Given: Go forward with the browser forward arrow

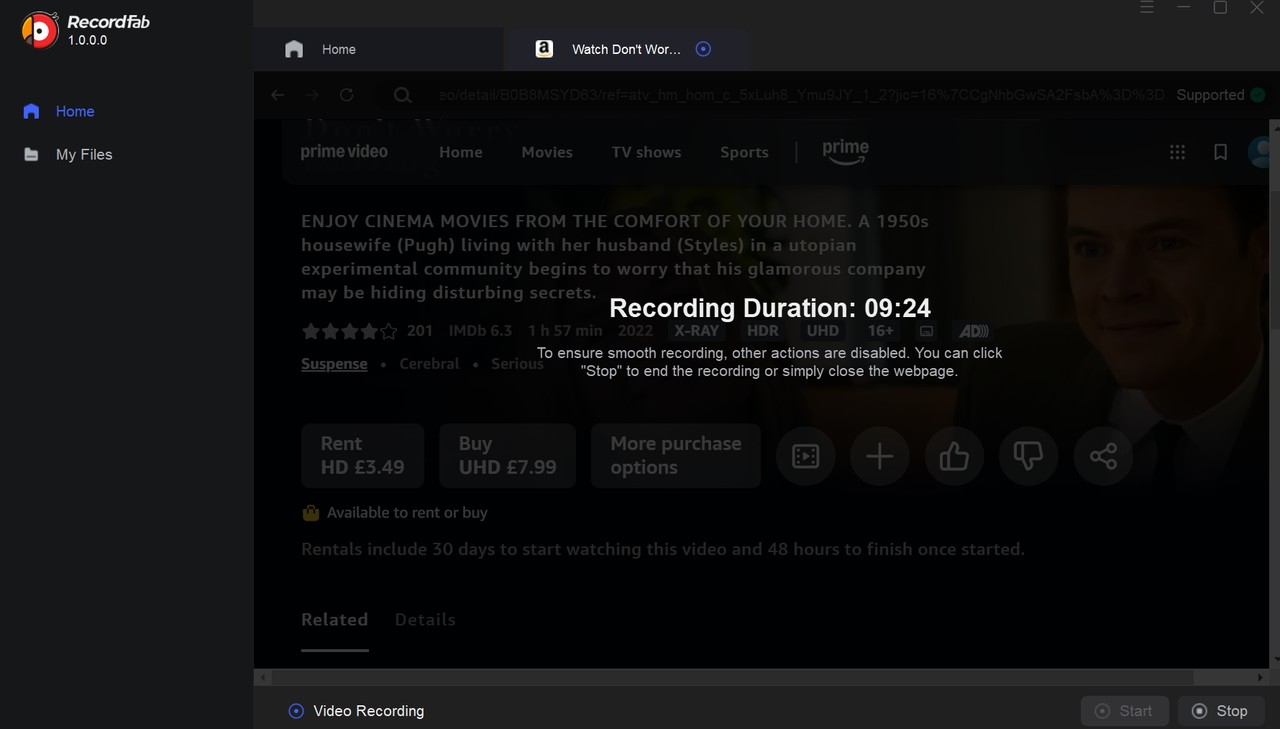Looking at the screenshot, I should [312, 95].
